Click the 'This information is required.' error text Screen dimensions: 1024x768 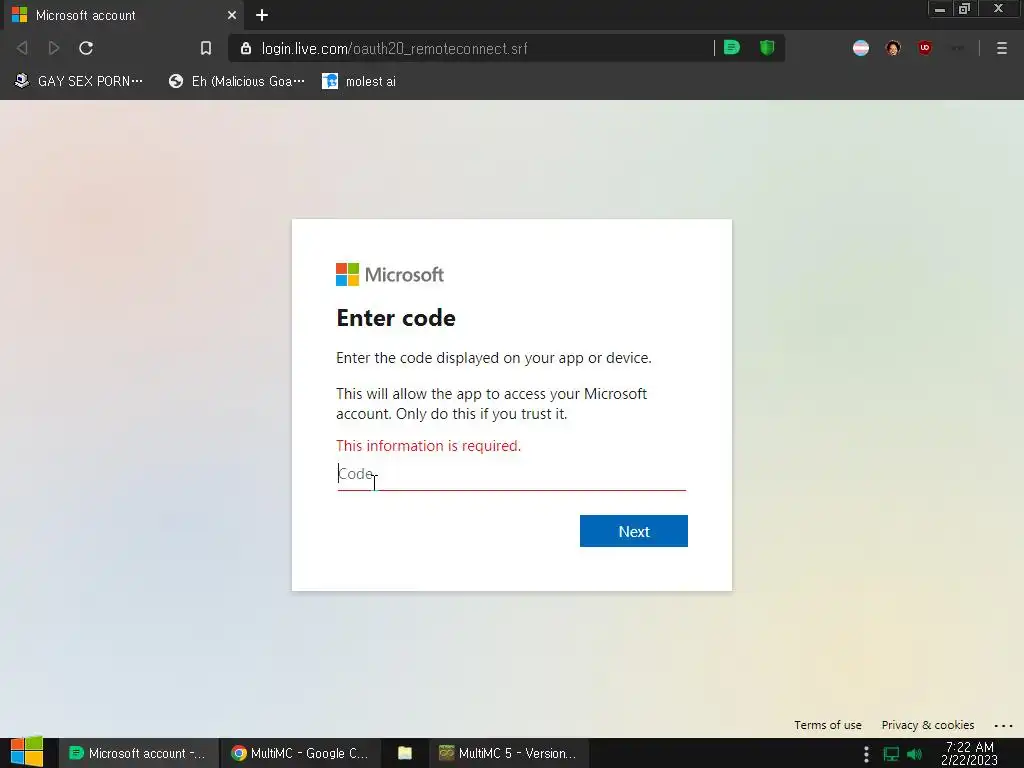pos(428,445)
